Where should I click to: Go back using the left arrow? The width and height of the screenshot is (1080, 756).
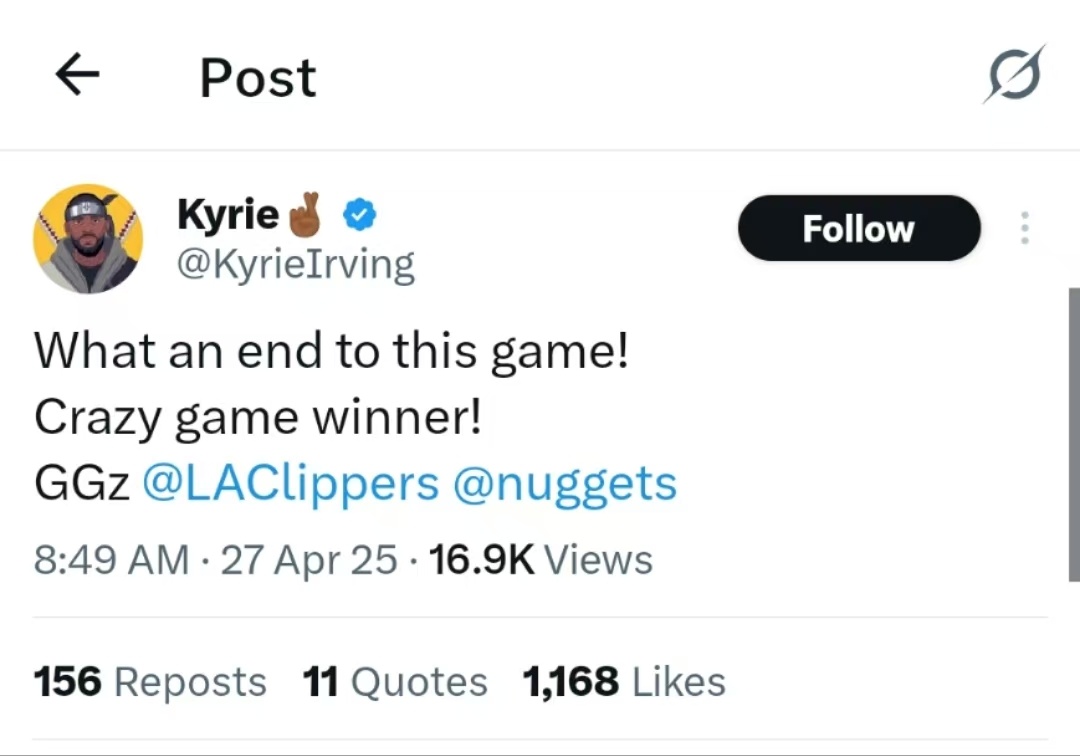coord(77,74)
